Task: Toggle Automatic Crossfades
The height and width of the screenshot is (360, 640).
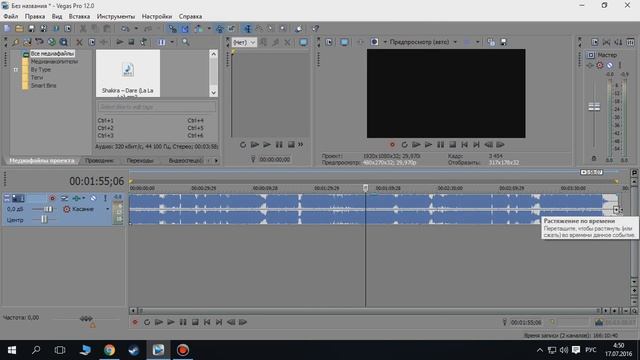Action: click(x=185, y=29)
